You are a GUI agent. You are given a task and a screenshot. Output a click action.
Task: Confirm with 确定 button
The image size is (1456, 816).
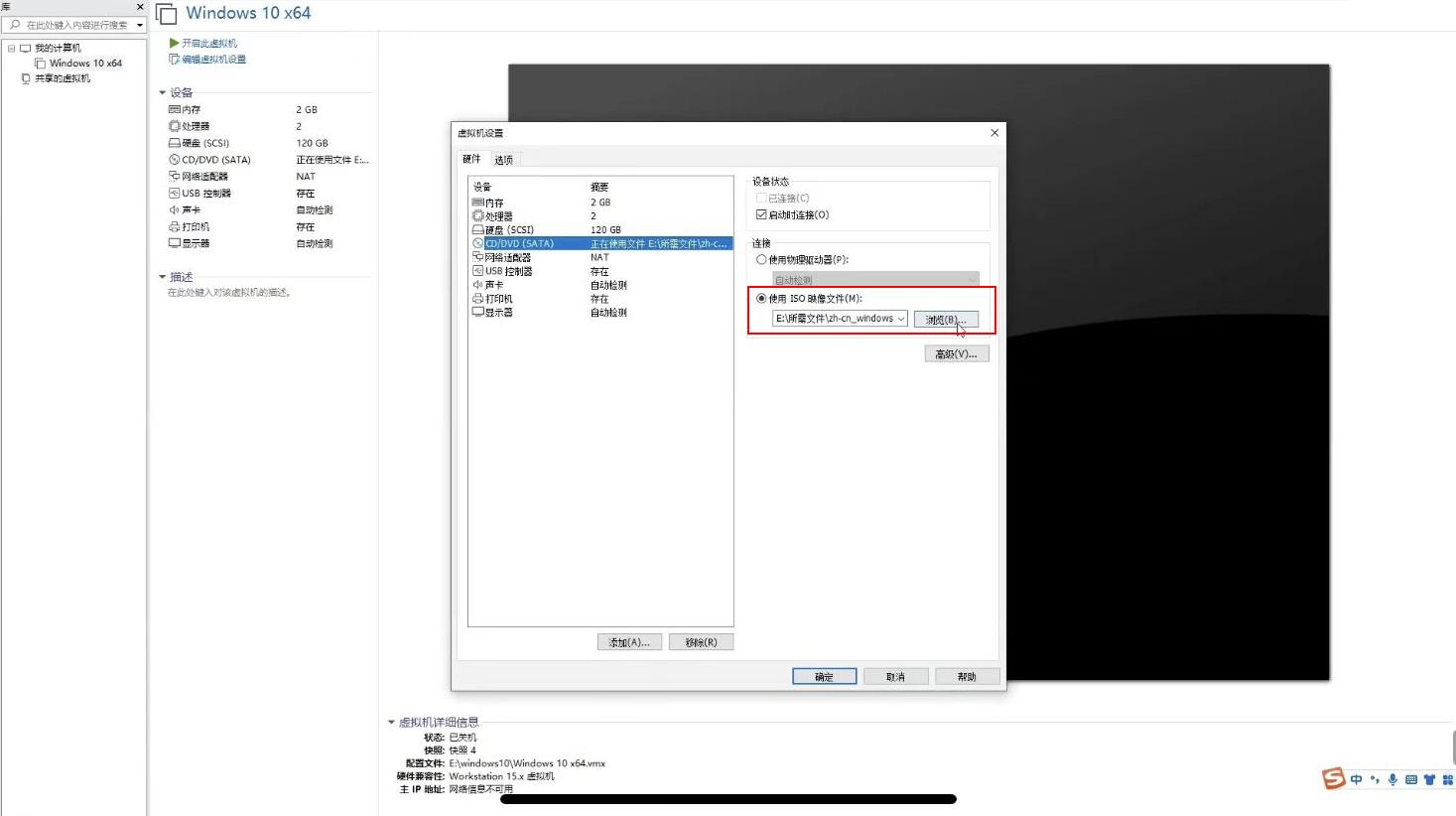click(825, 676)
